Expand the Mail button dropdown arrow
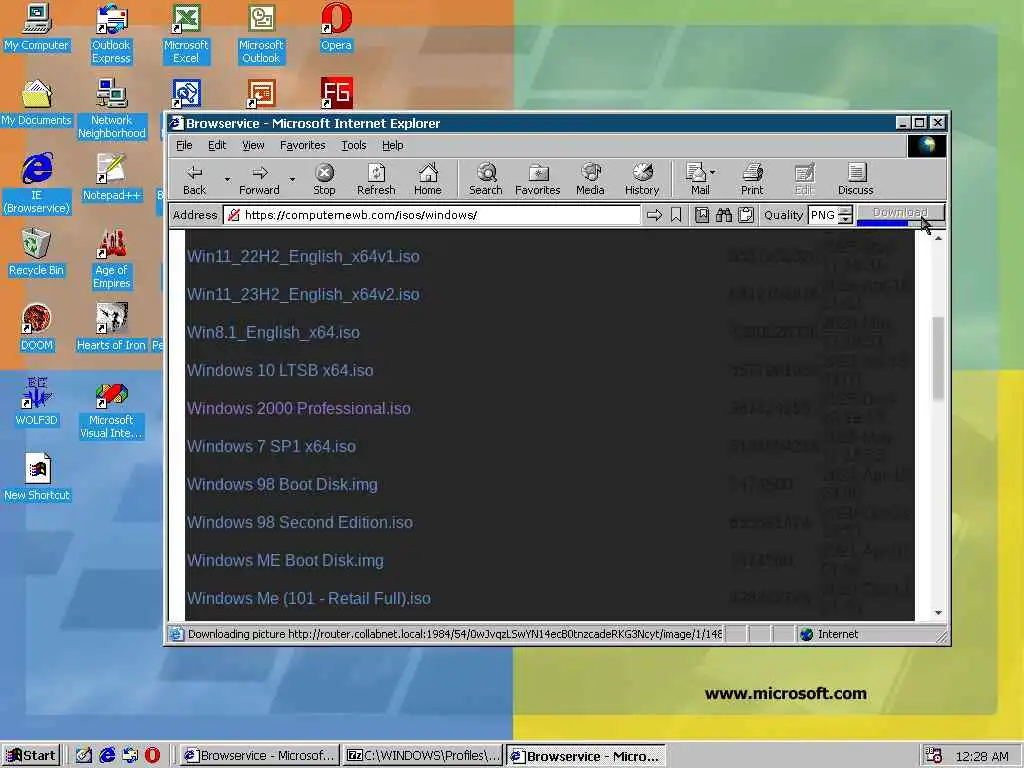Screen dimensions: 1024x768 [x=712, y=172]
